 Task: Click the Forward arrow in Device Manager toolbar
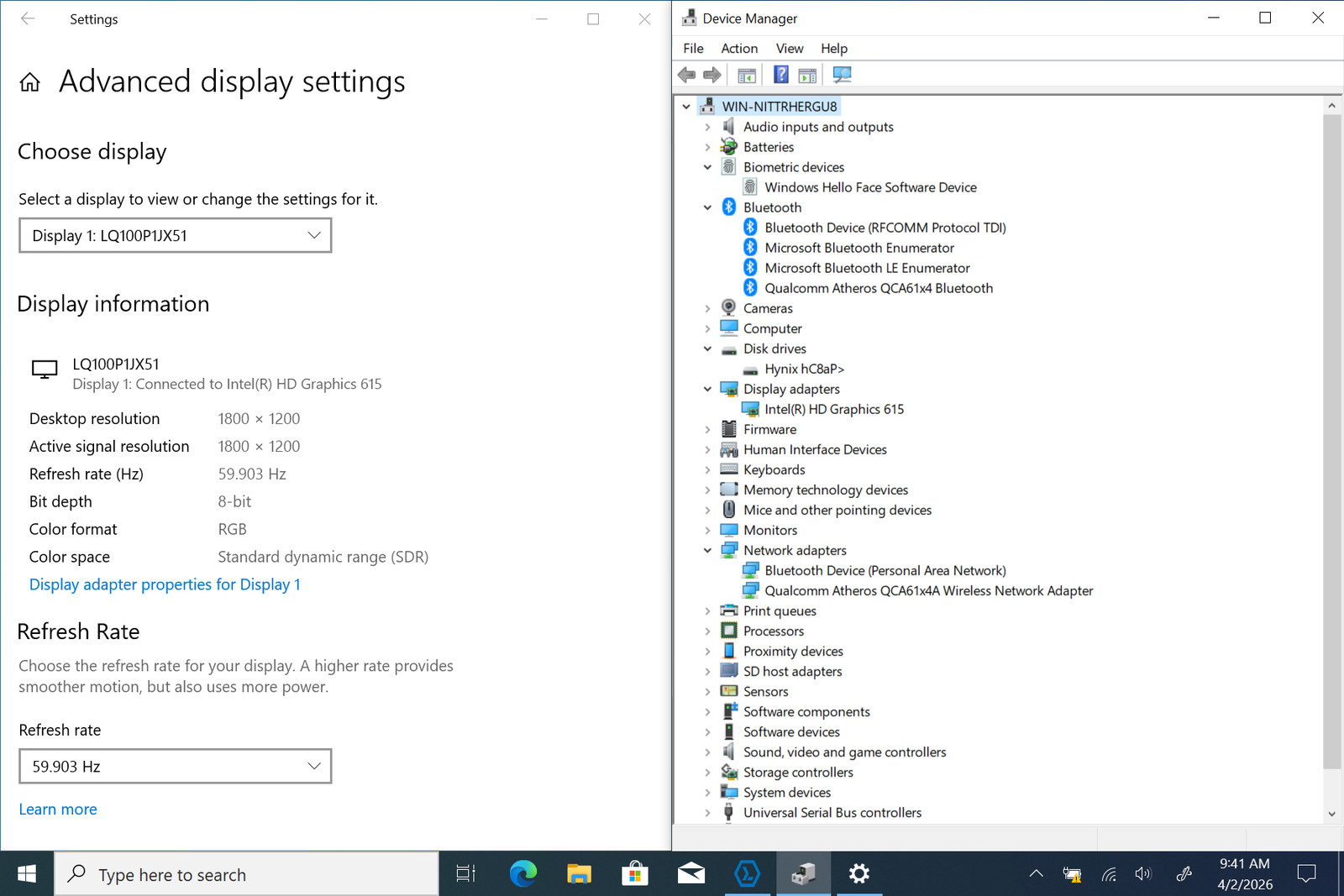tap(712, 75)
